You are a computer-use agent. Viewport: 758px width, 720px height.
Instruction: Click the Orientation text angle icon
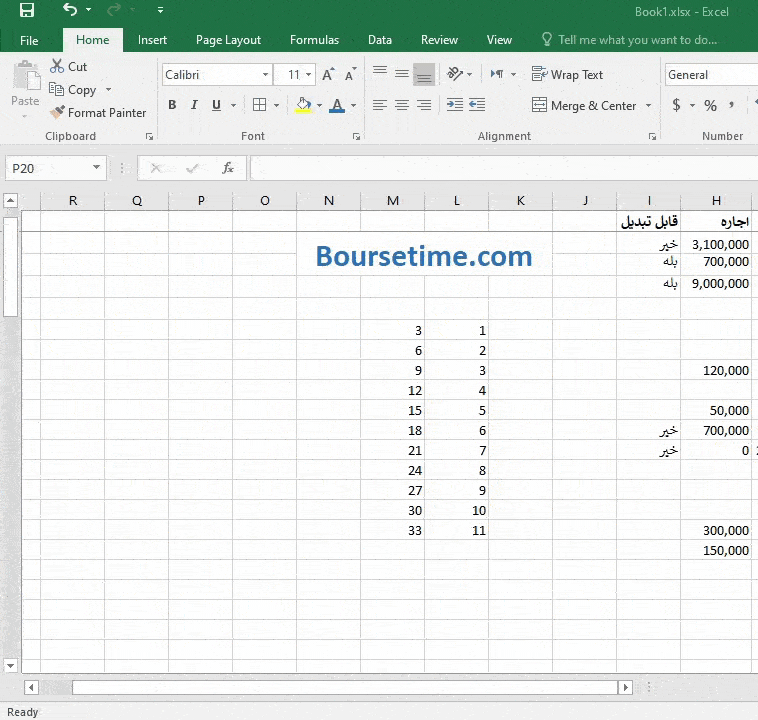[x=455, y=74]
